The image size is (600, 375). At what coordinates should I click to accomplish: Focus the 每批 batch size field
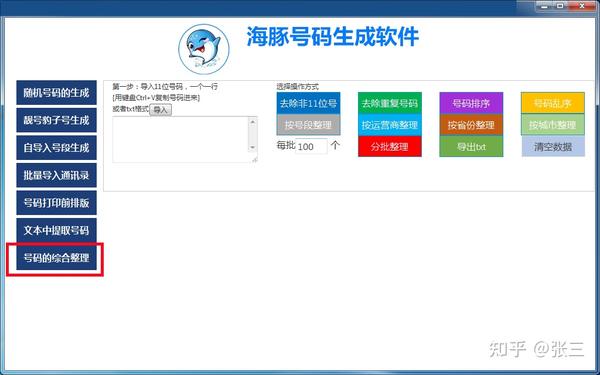(311, 147)
